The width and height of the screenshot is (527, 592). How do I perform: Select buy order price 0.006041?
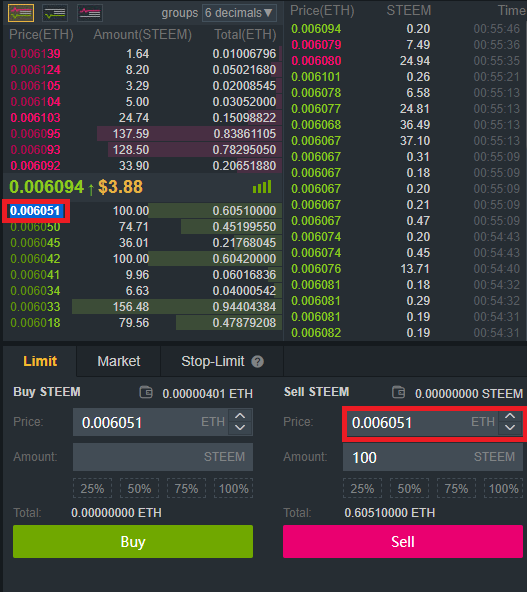pyautogui.click(x=35, y=274)
